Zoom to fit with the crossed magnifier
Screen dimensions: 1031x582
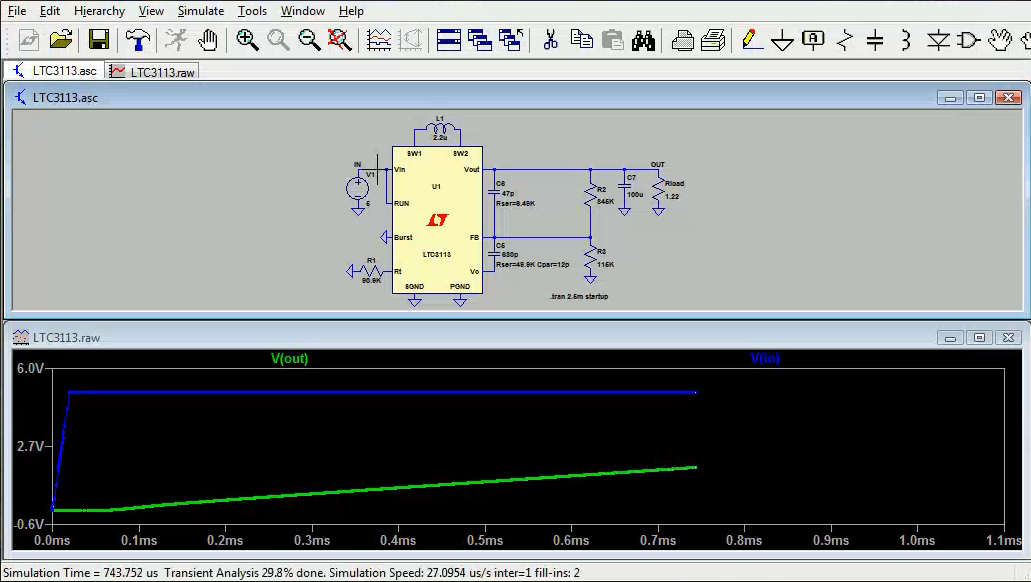pos(339,40)
